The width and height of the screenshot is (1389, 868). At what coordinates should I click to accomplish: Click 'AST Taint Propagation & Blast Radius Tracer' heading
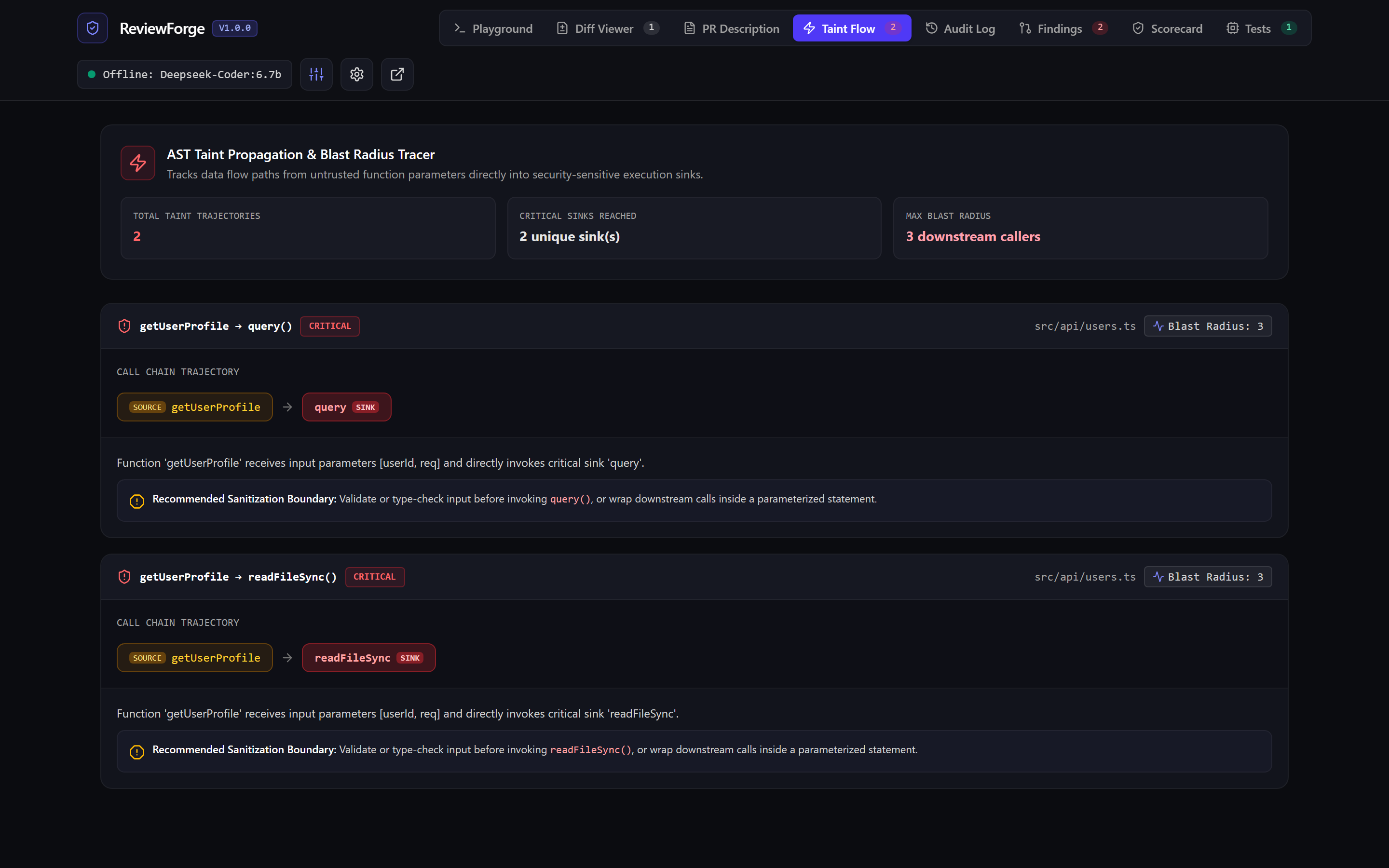tap(301, 154)
